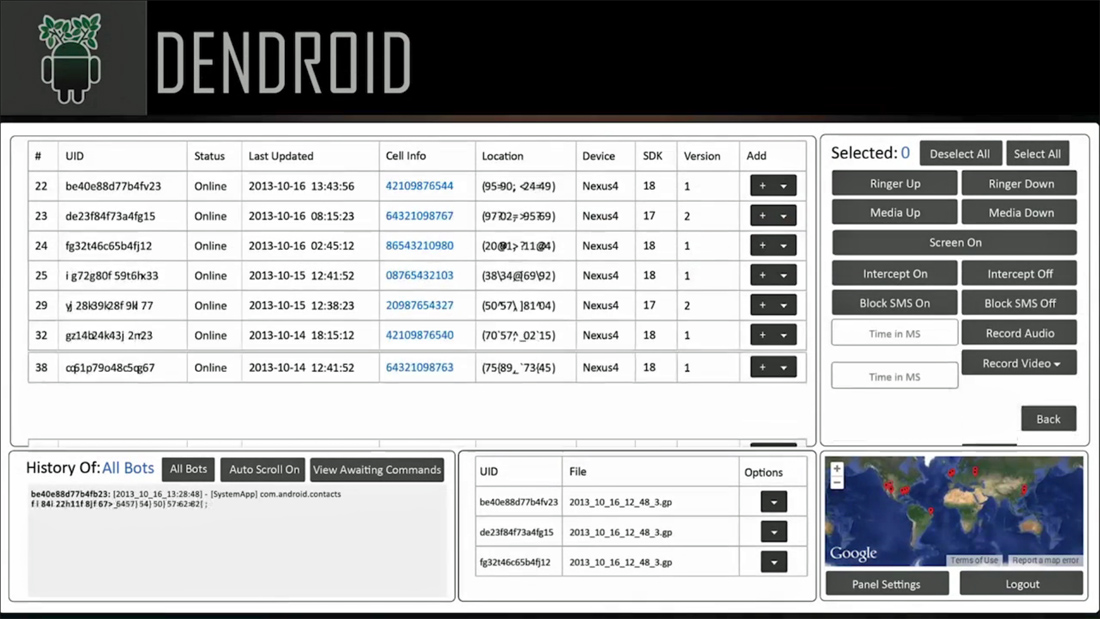Click the Selected count value 0
Viewport: 1100px width, 619px height.
pyautogui.click(x=905, y=153)
